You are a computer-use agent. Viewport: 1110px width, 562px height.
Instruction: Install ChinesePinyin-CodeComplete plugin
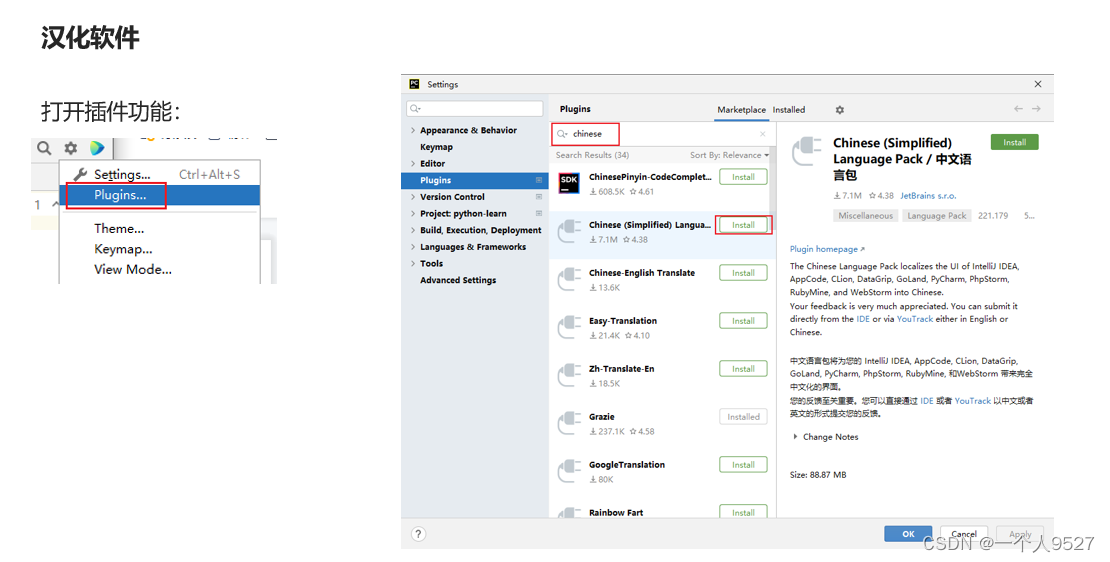click(743, 177)
